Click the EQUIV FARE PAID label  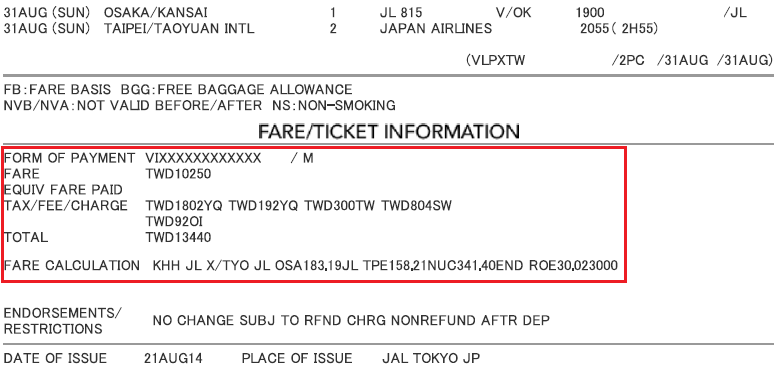(x=63, y=190)
